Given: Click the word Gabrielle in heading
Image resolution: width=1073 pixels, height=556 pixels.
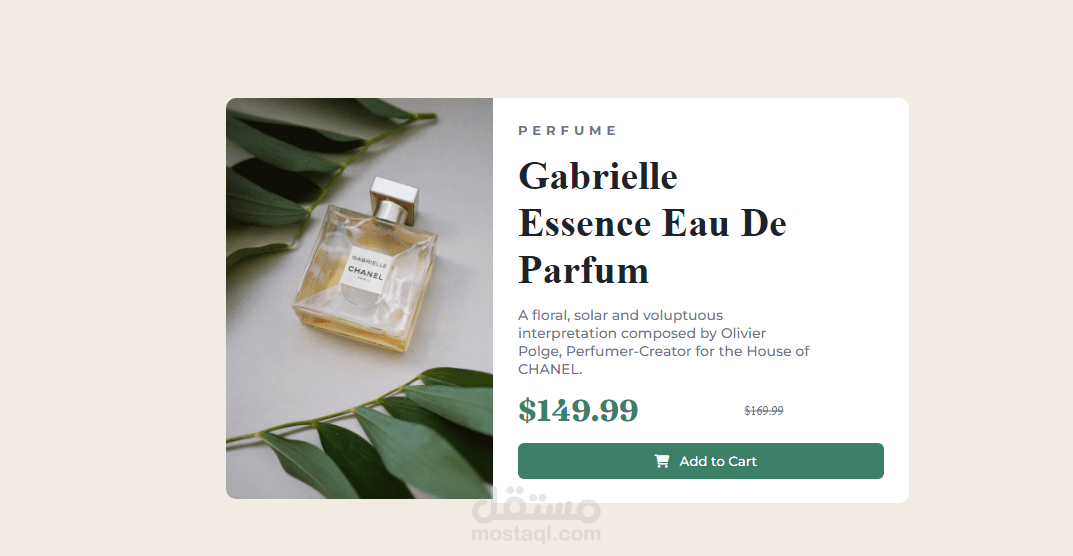Looking at the screenshot, I should [597, 175].
